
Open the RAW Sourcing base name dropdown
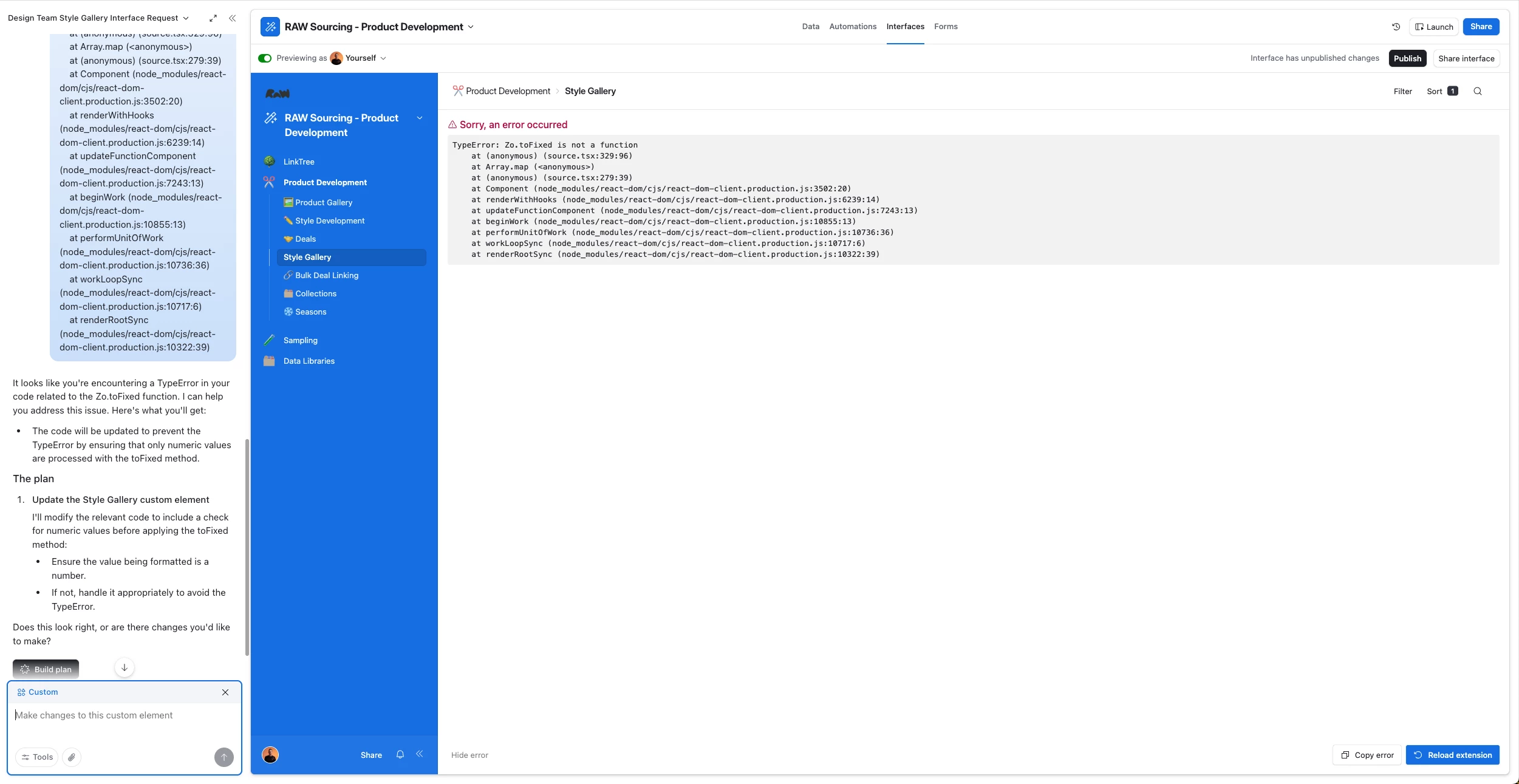pyautogui.click(x=471, y=27)
